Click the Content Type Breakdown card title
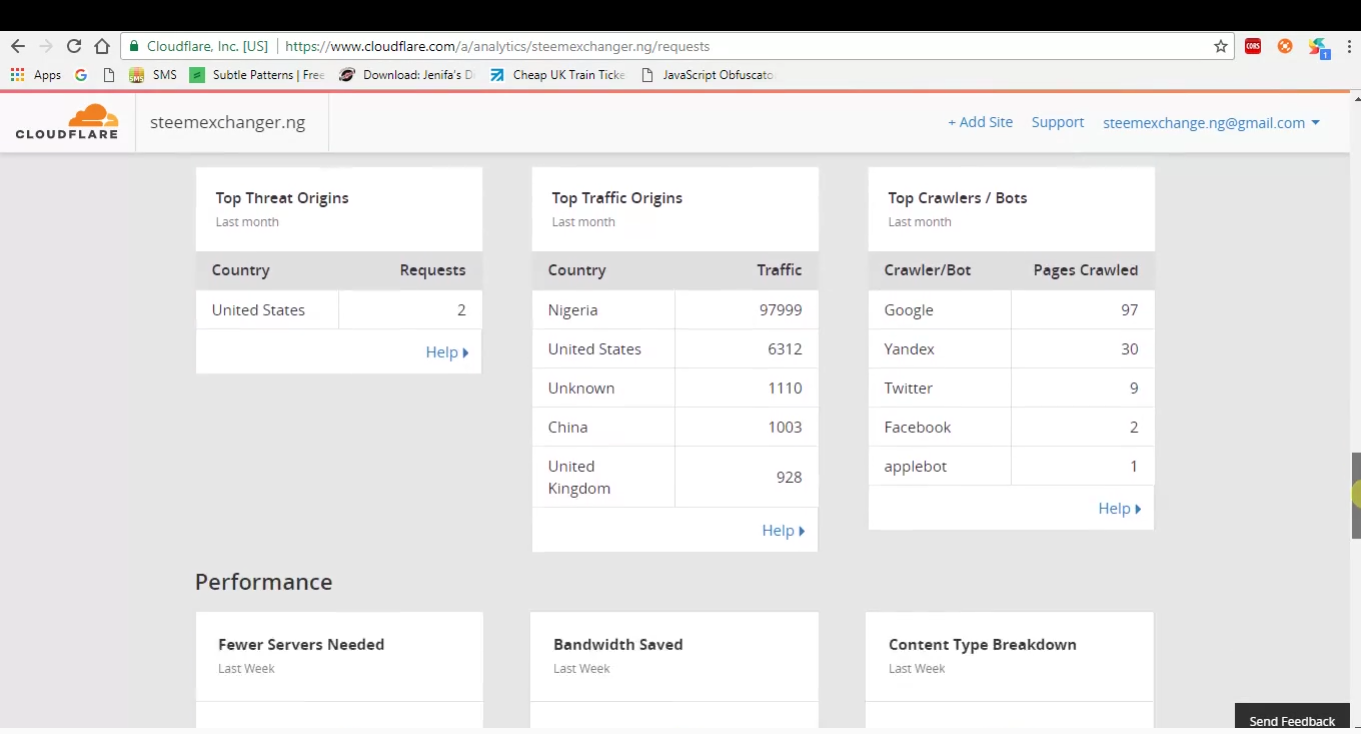1361x734 pixels. (x=982, y=645)
